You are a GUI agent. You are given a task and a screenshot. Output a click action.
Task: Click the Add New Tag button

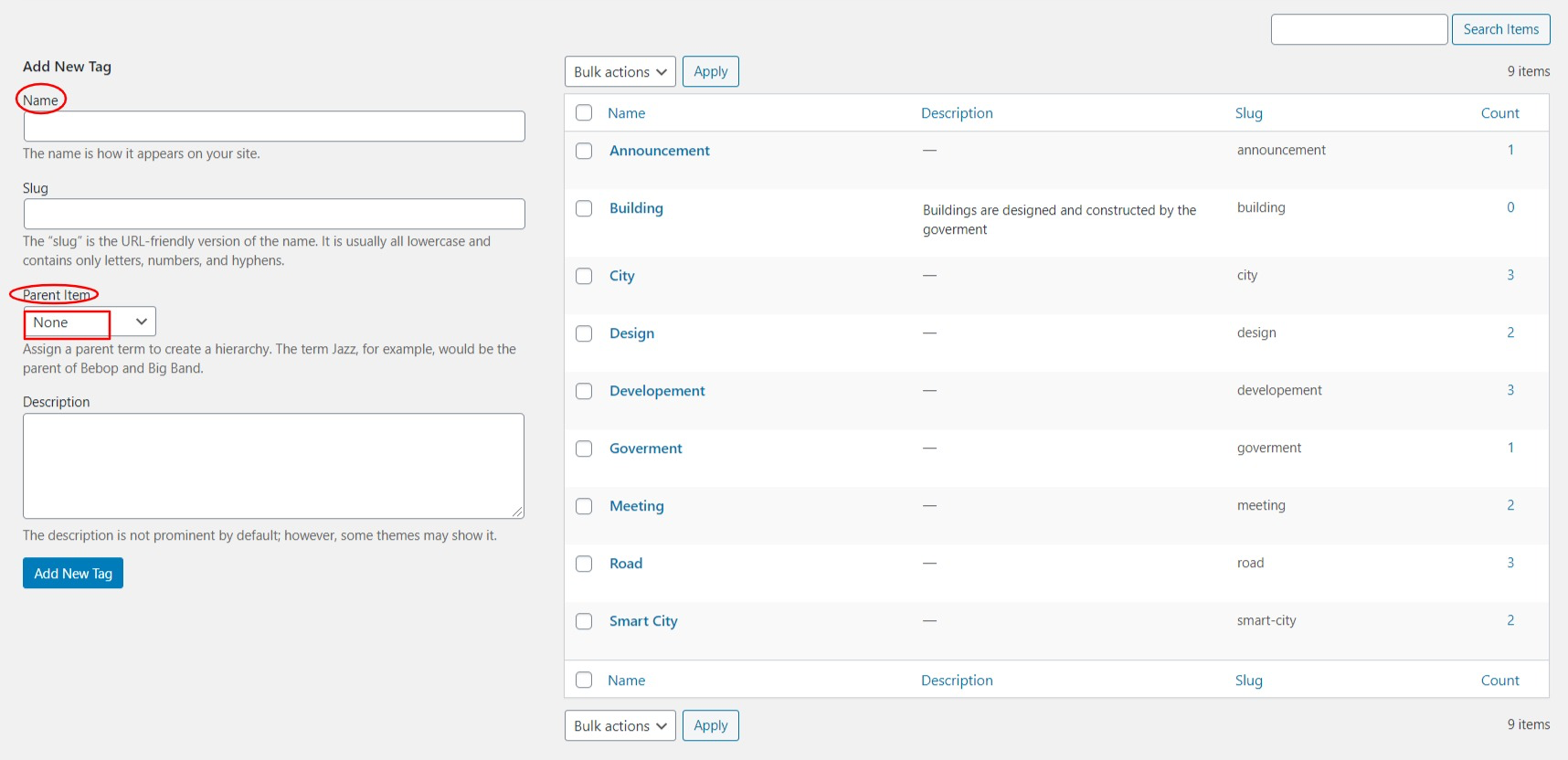pyautogui.click(x=73, y=574)
